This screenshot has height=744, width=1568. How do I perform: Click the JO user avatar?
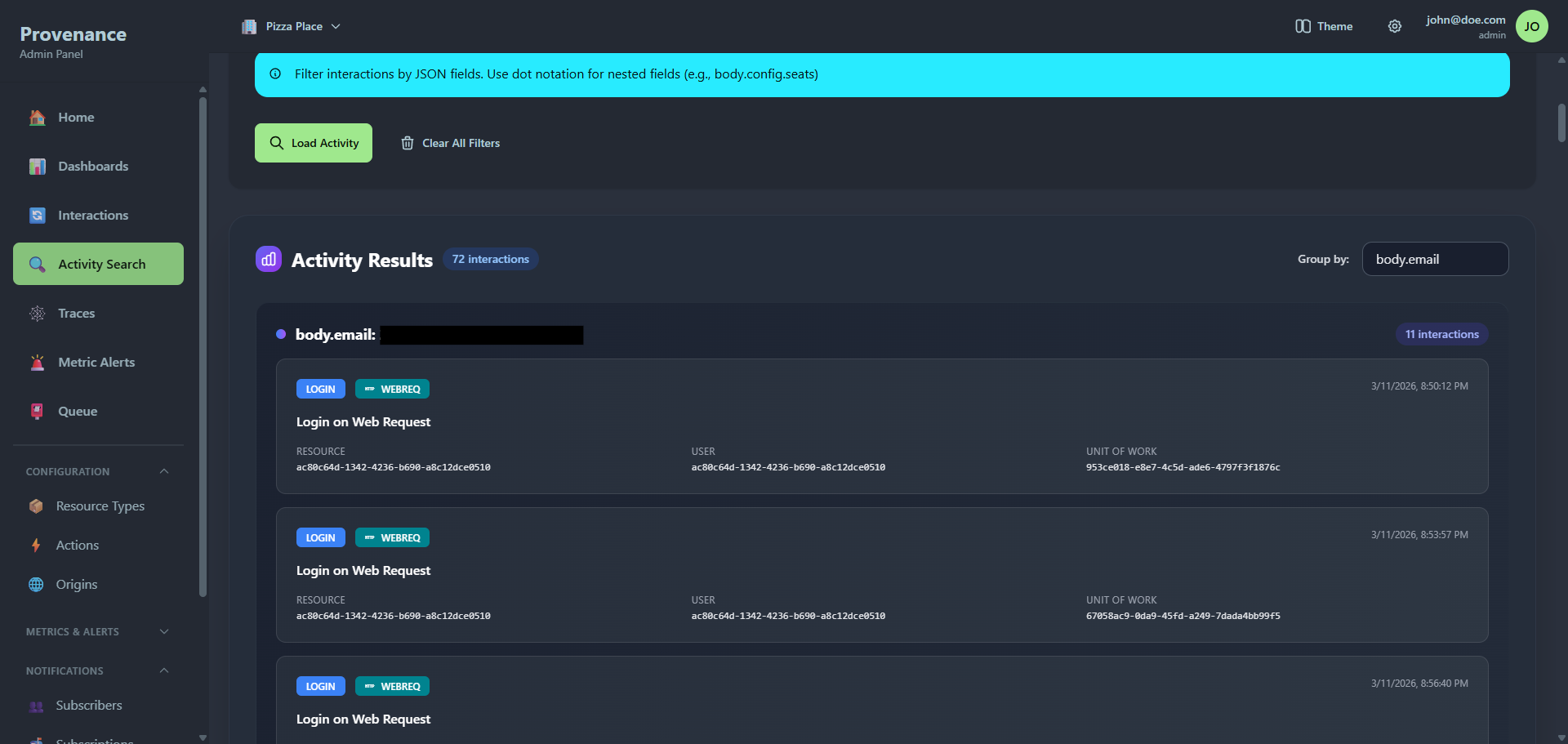(x=1531, y=26)
